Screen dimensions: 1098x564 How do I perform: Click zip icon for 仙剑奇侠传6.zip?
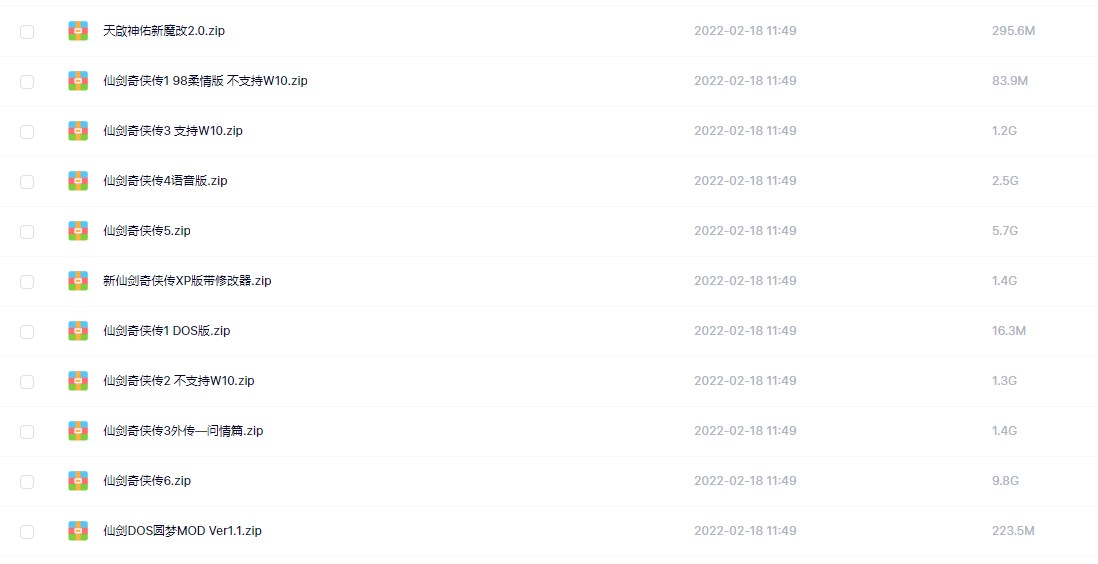[x=78, y=481]
